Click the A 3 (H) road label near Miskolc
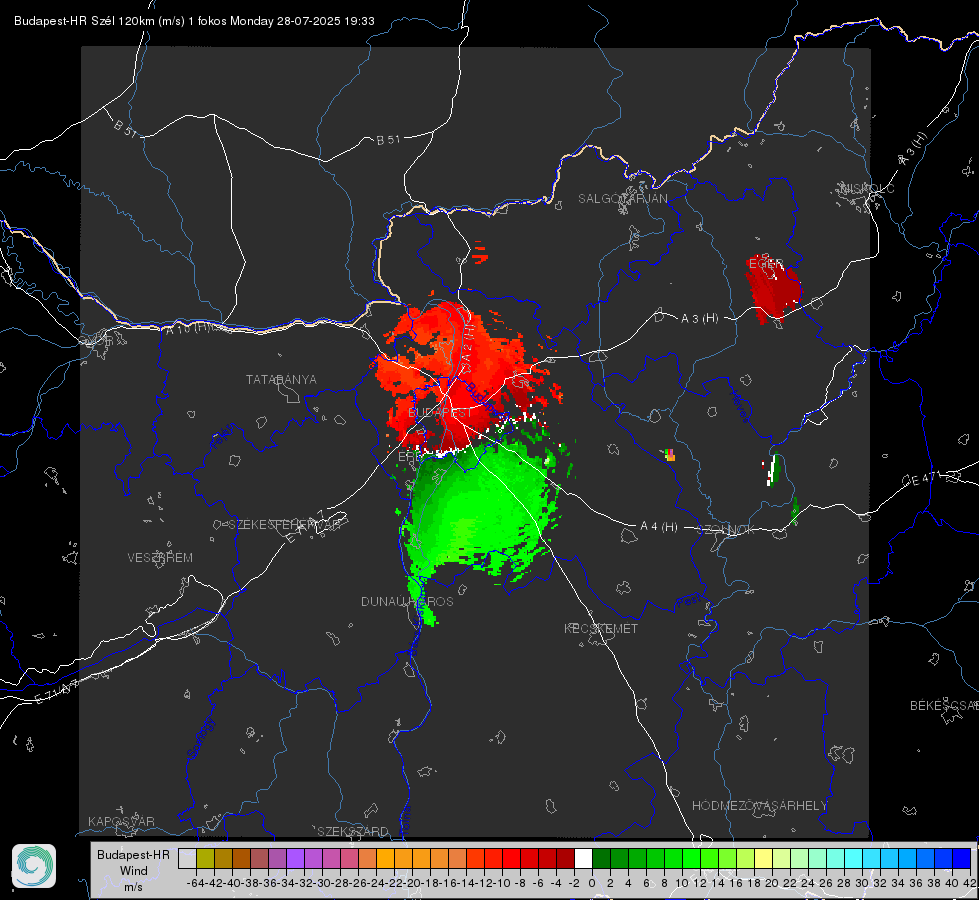 913,149
